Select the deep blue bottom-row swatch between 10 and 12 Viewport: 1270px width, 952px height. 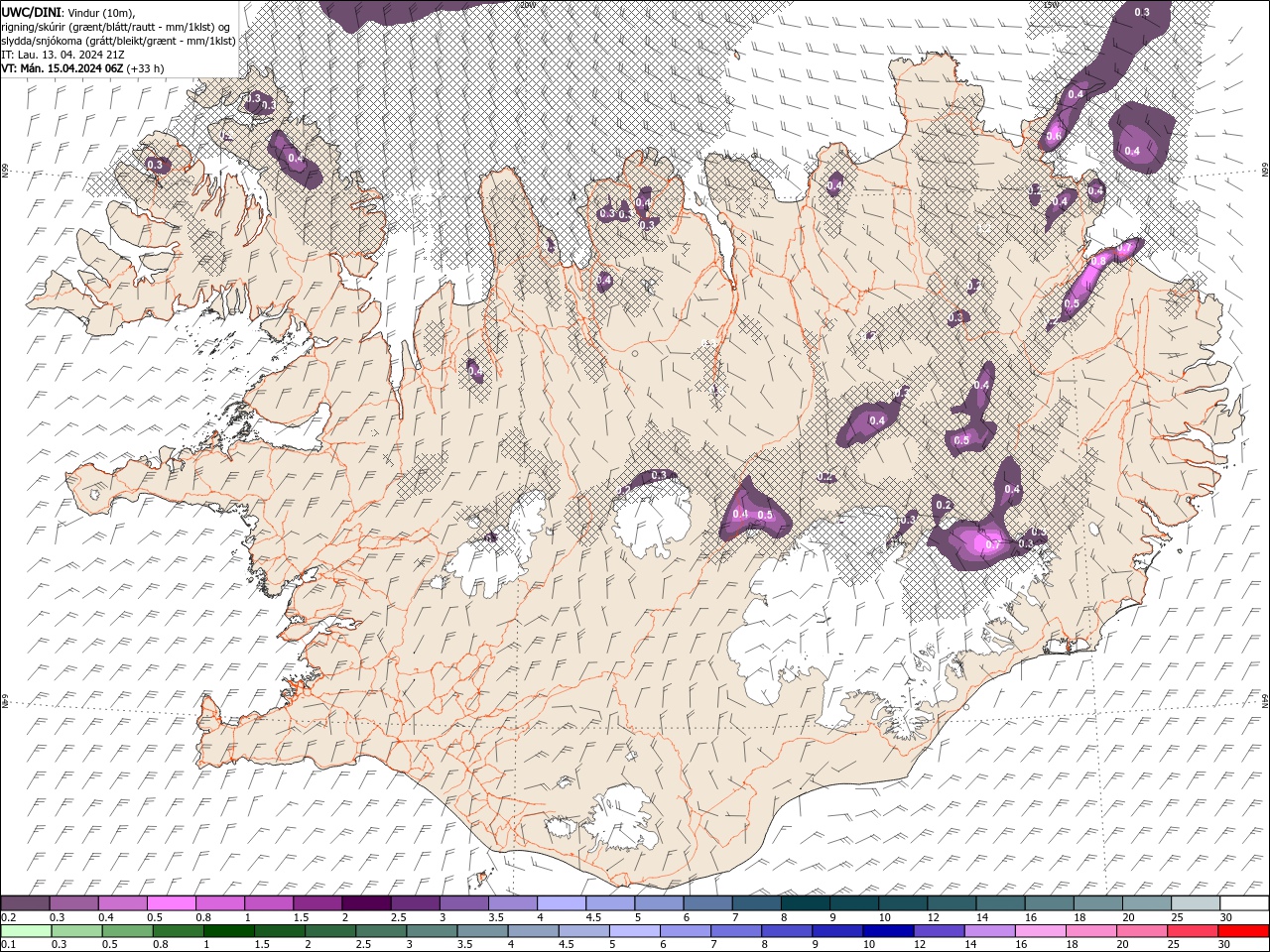click(887, 931)
